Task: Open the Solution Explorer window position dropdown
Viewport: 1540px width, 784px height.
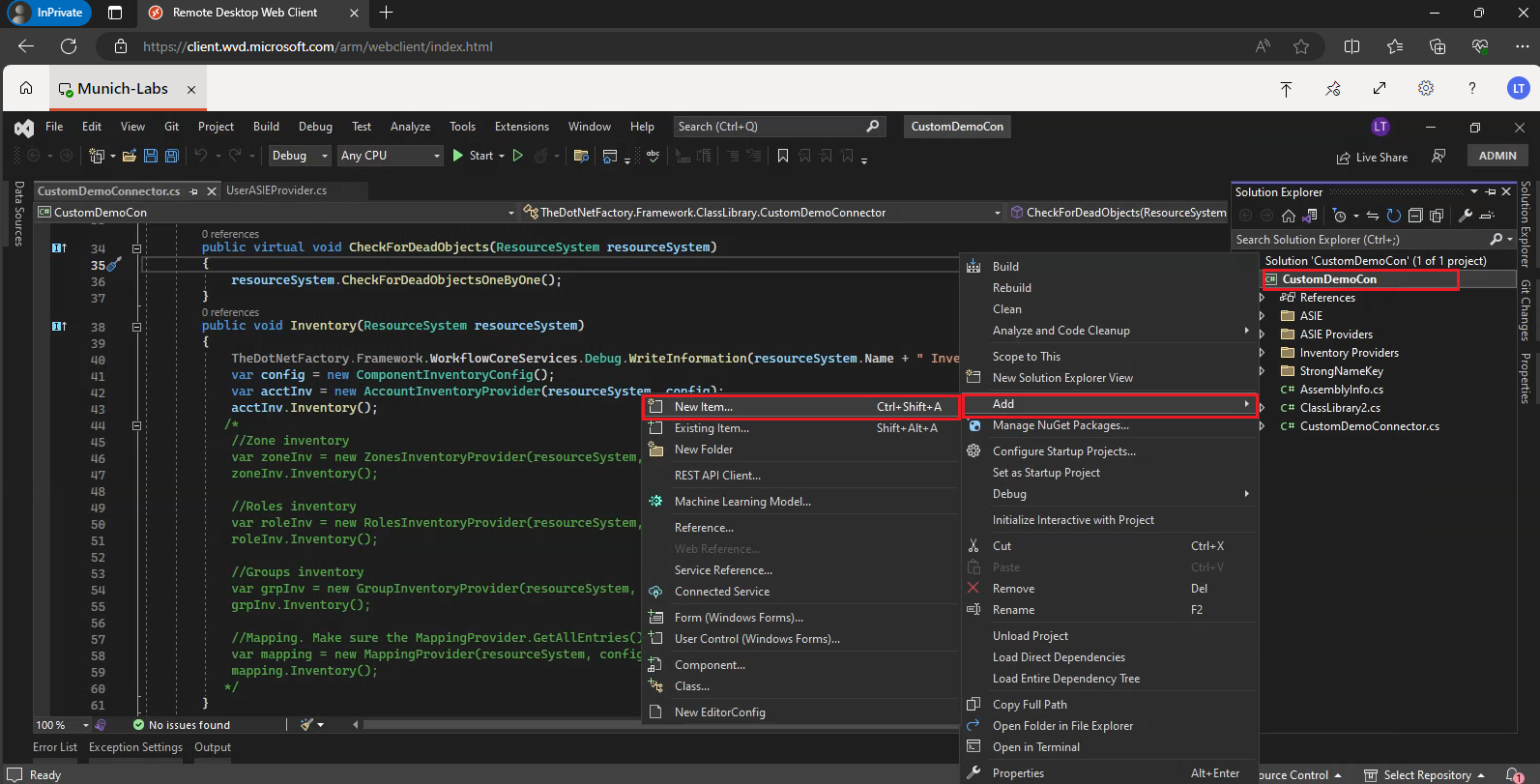Action: point(1474,191)
